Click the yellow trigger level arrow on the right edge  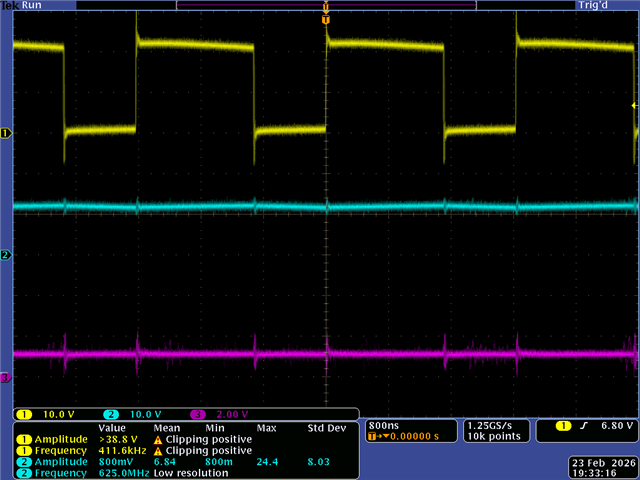[x=635, y=106]
